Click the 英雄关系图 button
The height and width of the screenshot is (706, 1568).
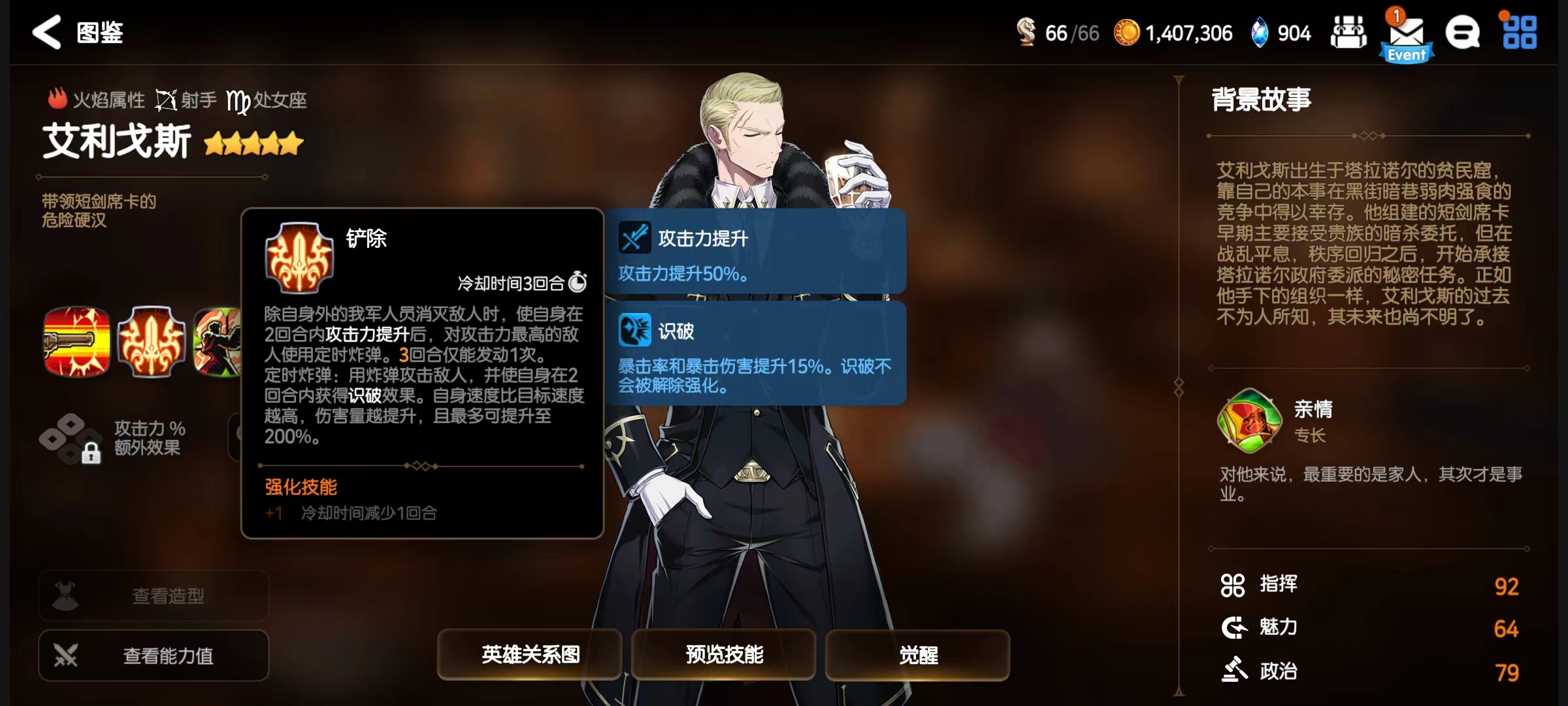point(530,654)
